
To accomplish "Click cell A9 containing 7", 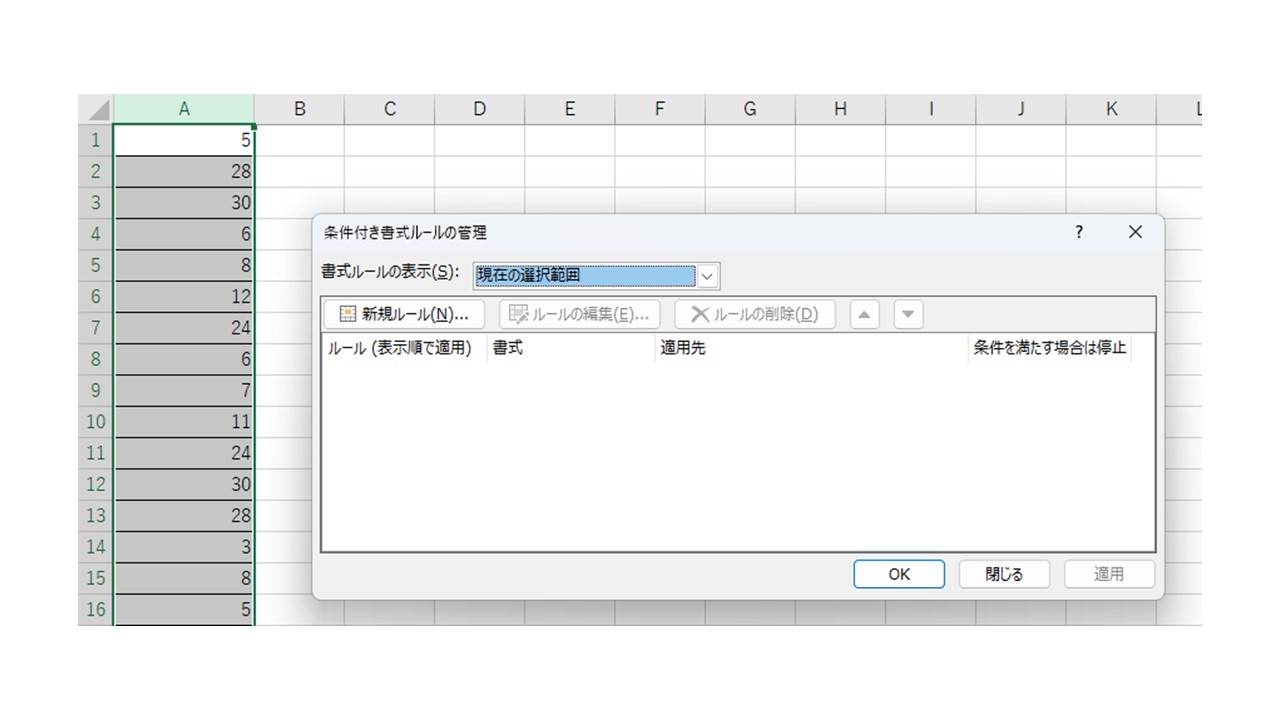I will pyautogui.click(x=184, y=390).
